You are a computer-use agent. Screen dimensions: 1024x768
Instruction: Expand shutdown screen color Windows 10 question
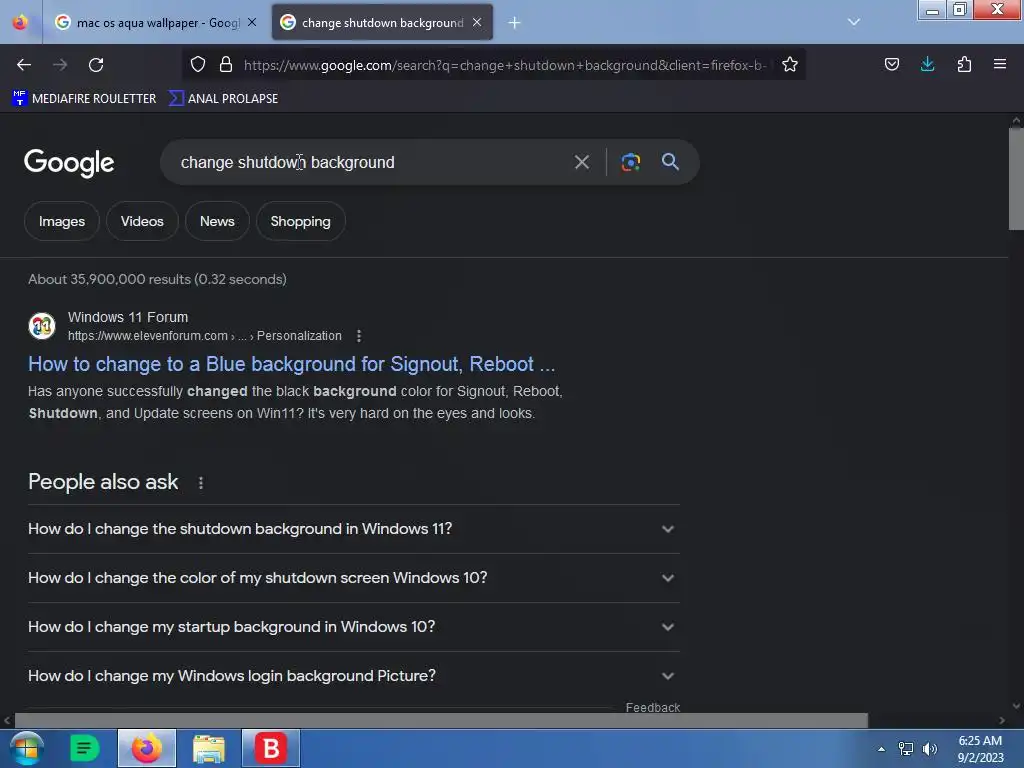[353, 578]
